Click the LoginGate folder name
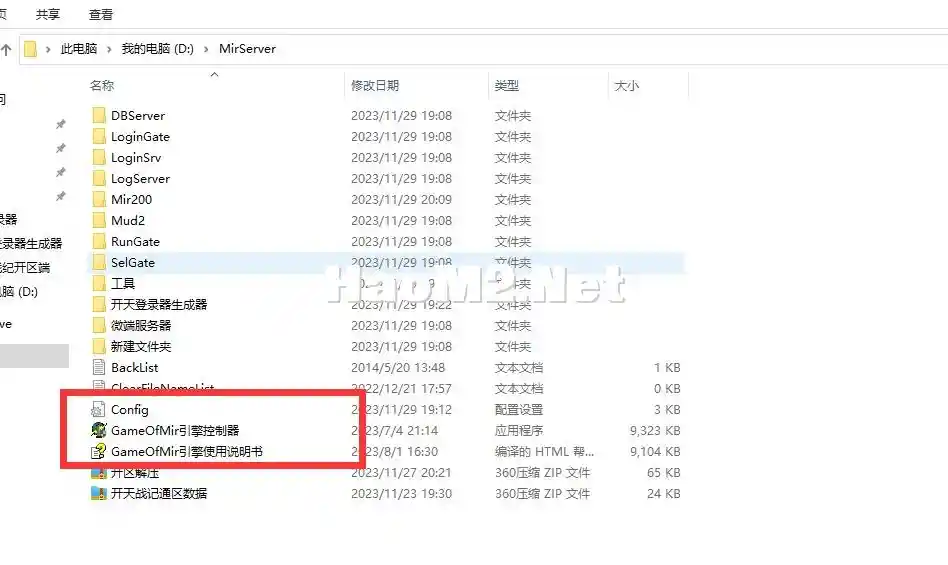Image resolution: width=948 pixels, height=565 pixels. click(140, 137)
